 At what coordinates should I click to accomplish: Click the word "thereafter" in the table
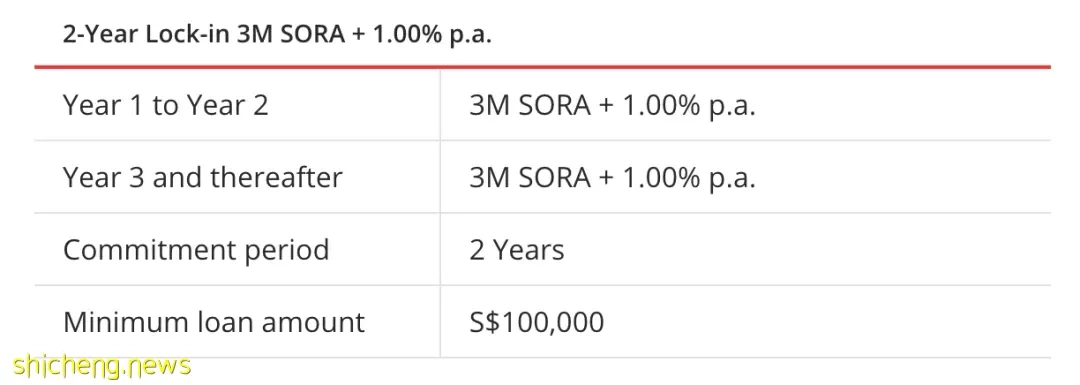276,178
